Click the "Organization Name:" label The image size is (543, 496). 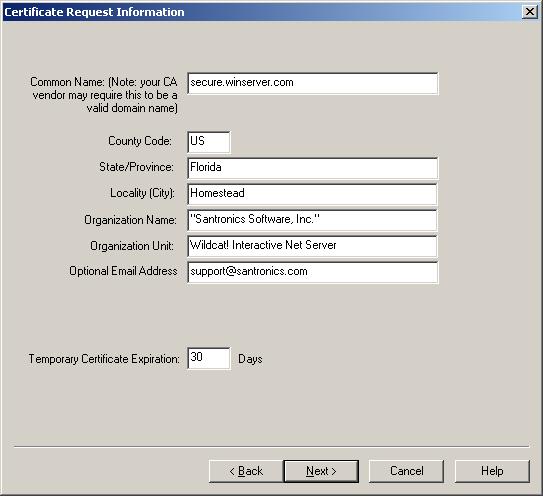[130, 220]
